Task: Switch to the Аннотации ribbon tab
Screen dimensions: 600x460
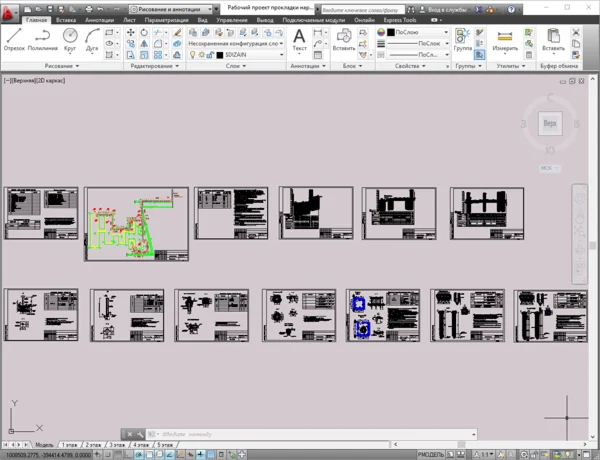Action: pyautogui.click(x=99, y=19)
